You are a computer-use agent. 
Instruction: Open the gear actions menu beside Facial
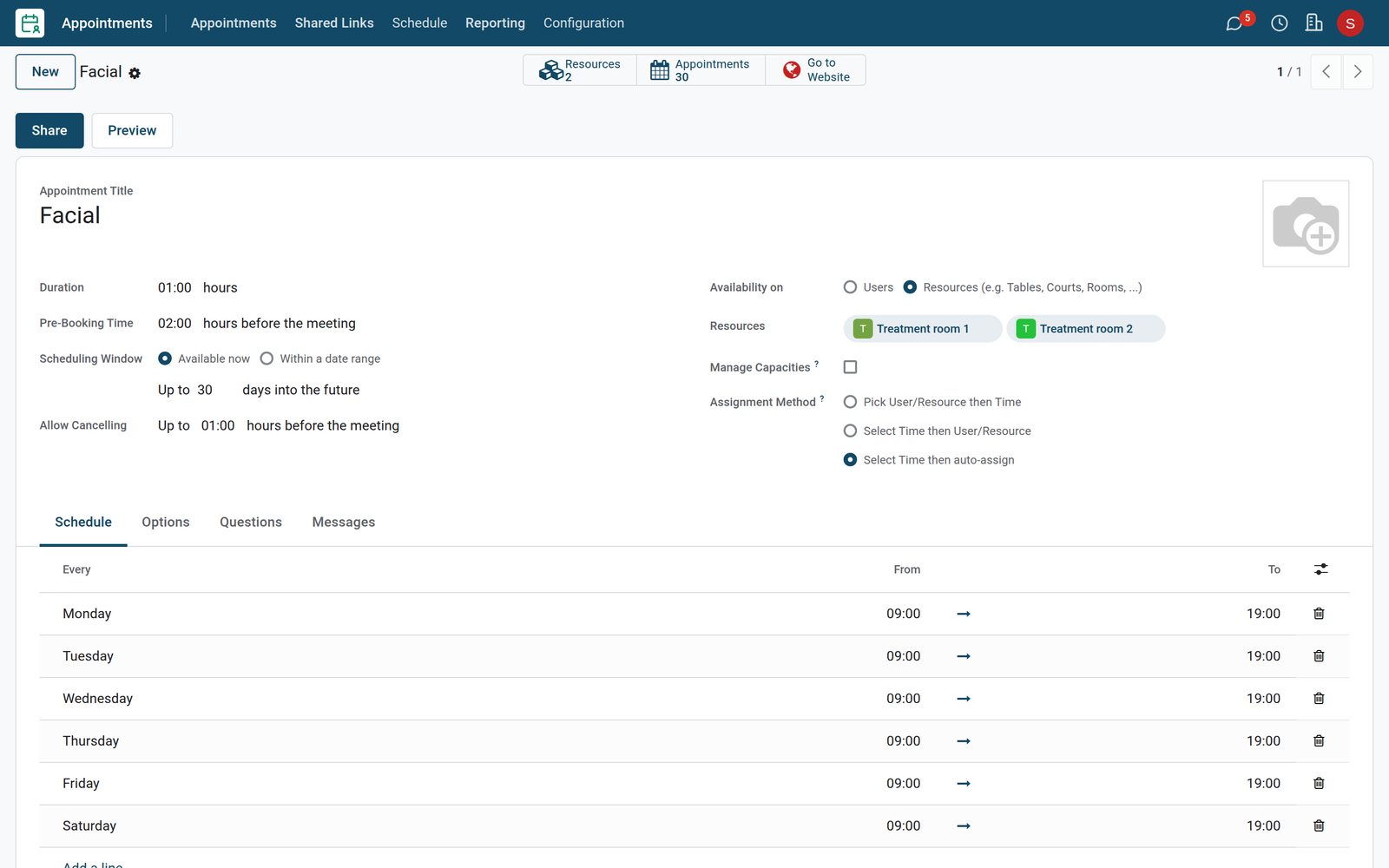coord(135,74)
